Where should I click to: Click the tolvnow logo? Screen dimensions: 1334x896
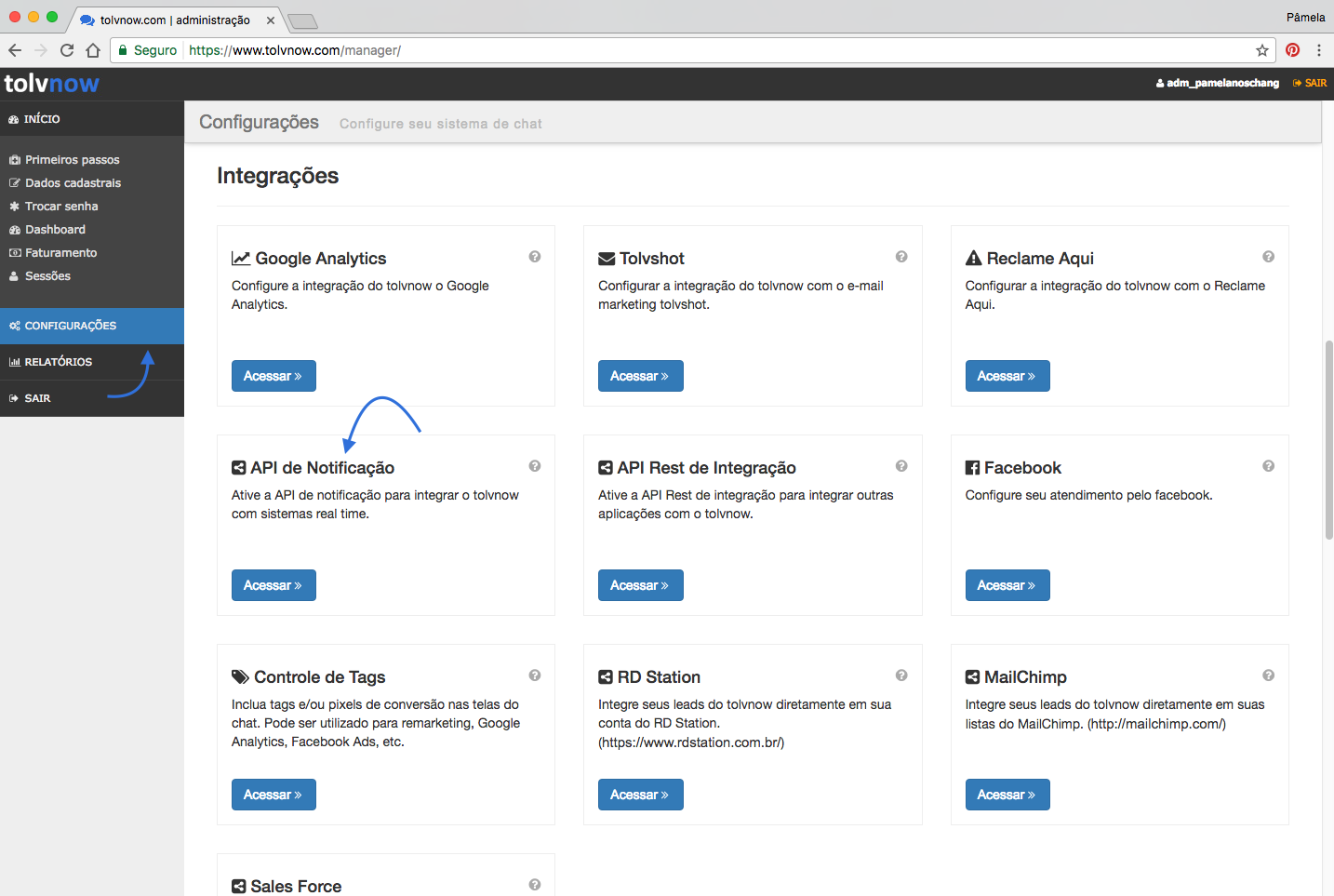pyautogui.click(x=52, y=84)
